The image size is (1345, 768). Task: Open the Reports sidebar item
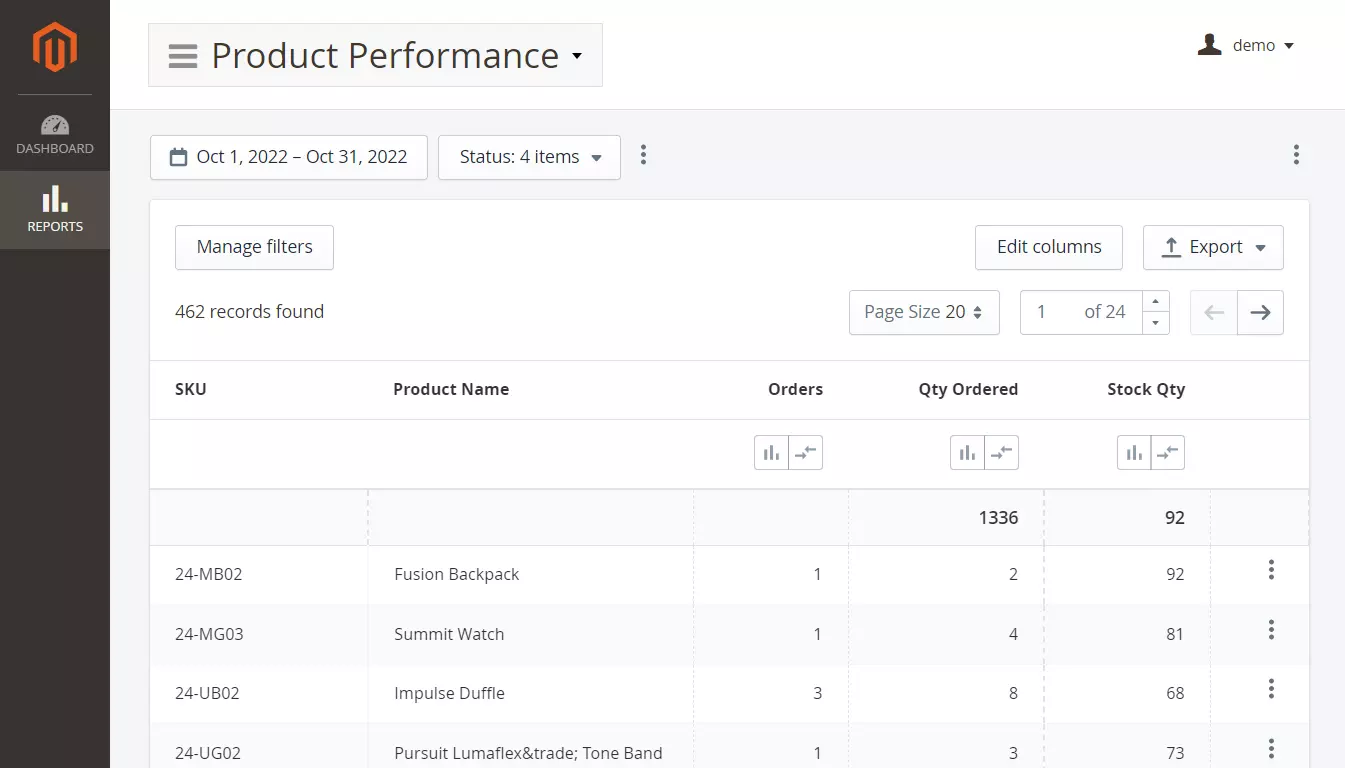pyautogui.click(x=55, y=209)
